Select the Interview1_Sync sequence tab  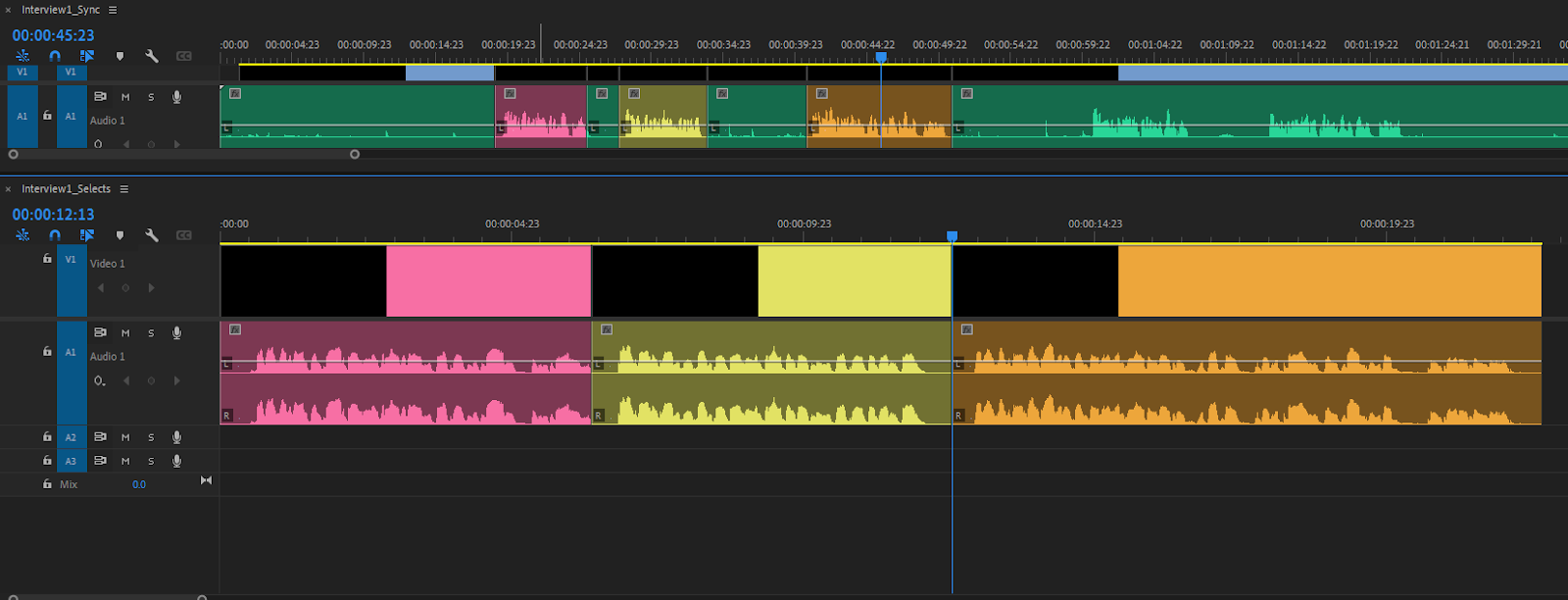pos(61,10)
